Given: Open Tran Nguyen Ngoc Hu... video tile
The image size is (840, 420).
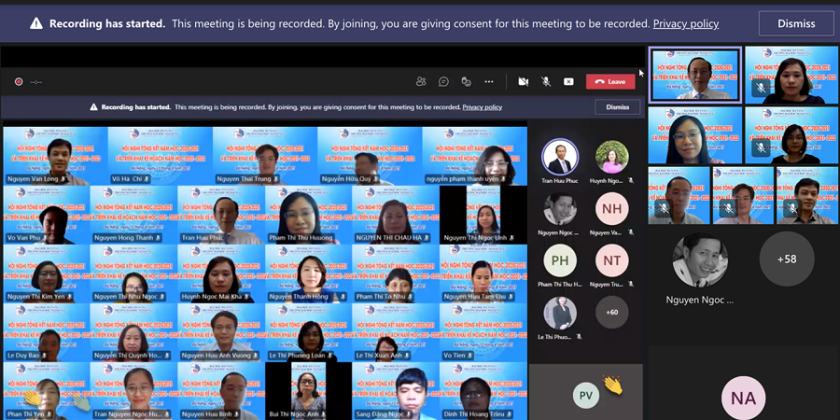Looking at the screenshot, I should [134, 391].
